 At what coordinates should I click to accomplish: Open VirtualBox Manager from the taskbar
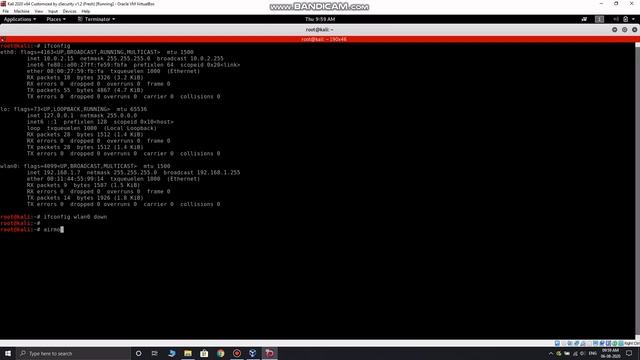click(x=253, y=353)
